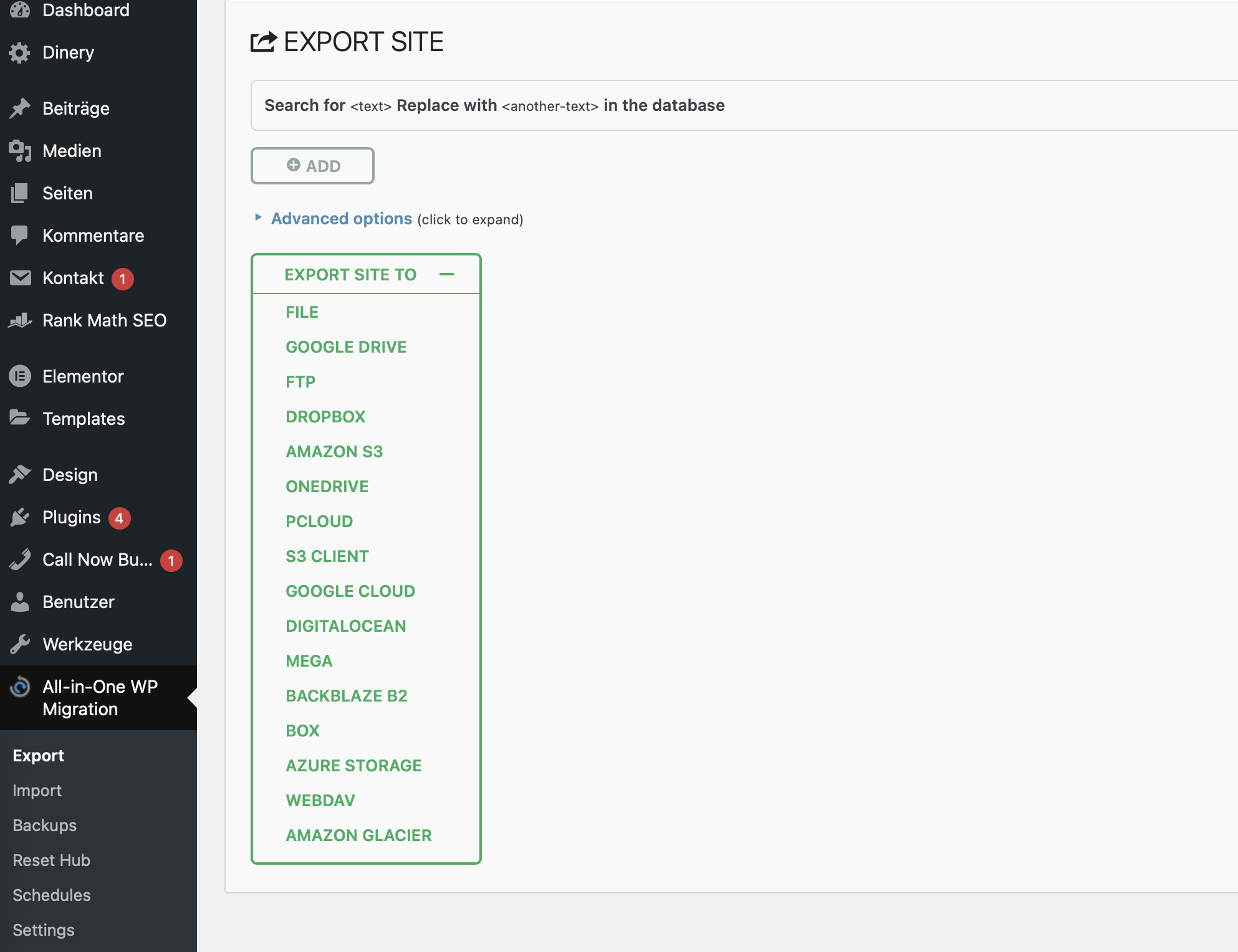Export site to MEGA
Viewport: 1238px width, 952px height.
click(309, 661)
